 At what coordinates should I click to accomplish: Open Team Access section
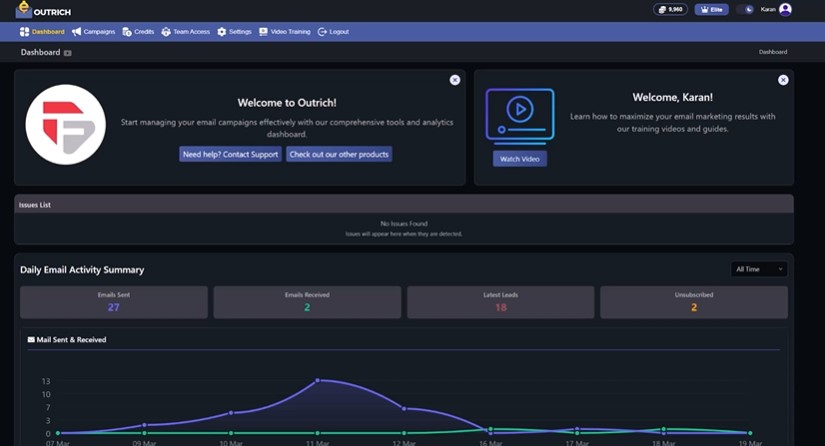[x=185, y=32]
